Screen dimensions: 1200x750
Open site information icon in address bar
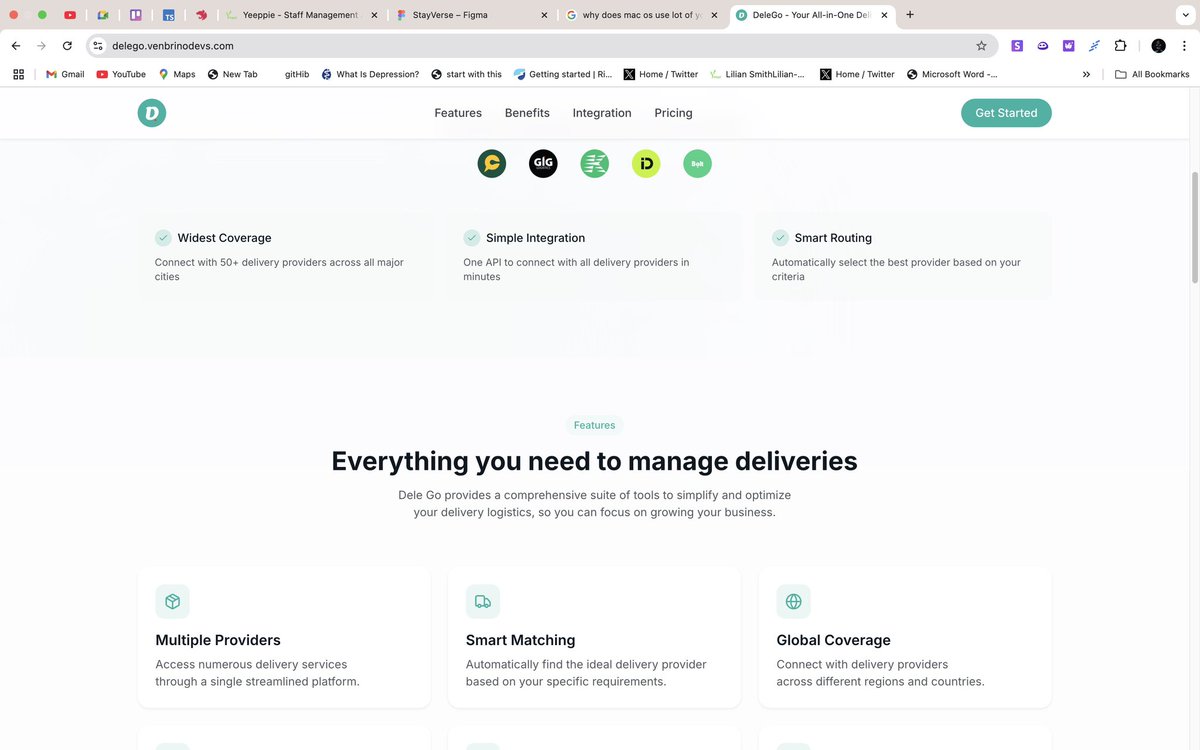pyautogui.click(x=98, y=46)
